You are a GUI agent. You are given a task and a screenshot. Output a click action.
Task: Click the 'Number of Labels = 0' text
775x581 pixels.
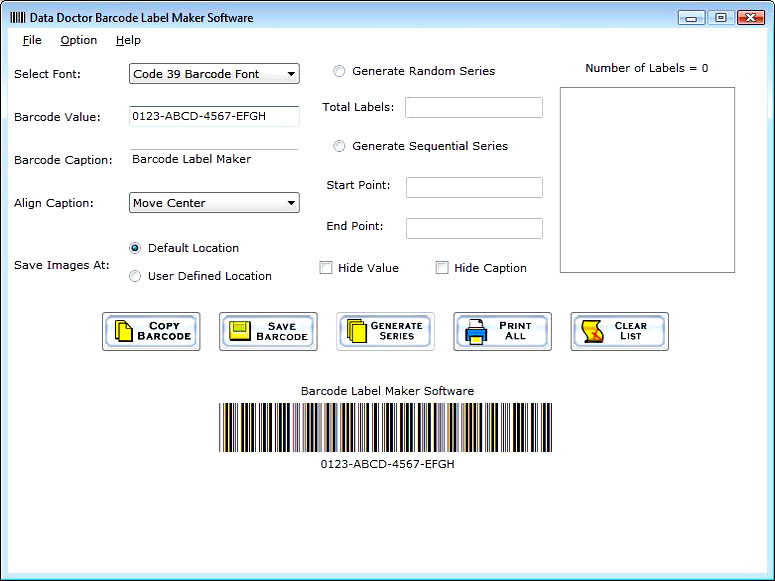click(647, 68)
